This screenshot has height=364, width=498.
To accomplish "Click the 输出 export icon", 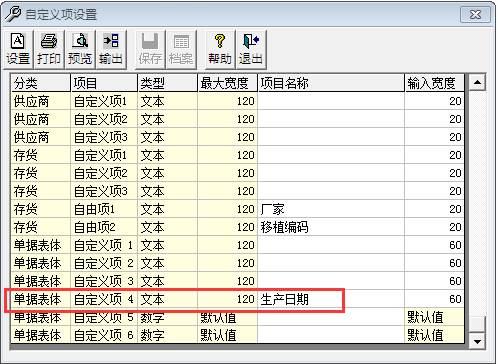I will pyautogui.click(x=111, y=41).
